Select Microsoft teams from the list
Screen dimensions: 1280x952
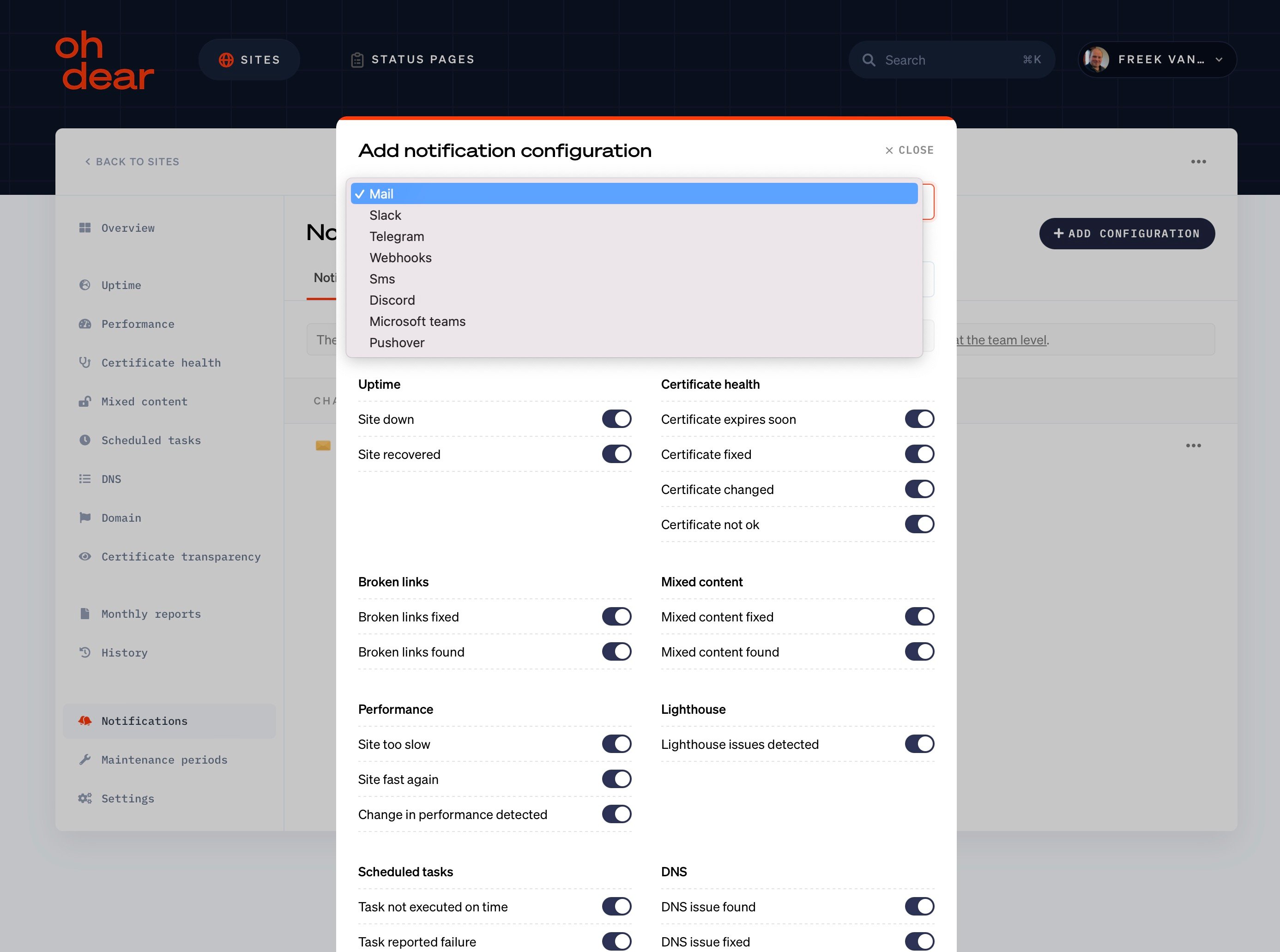click(x=634, y=321)
